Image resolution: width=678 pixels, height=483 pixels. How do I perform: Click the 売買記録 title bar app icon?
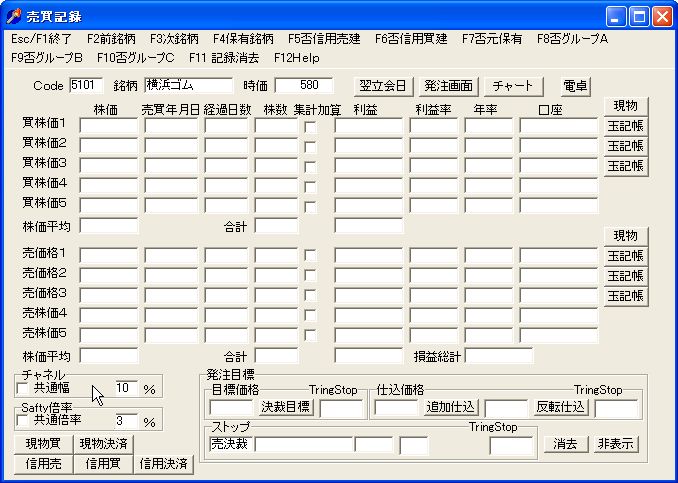point(13,16)
